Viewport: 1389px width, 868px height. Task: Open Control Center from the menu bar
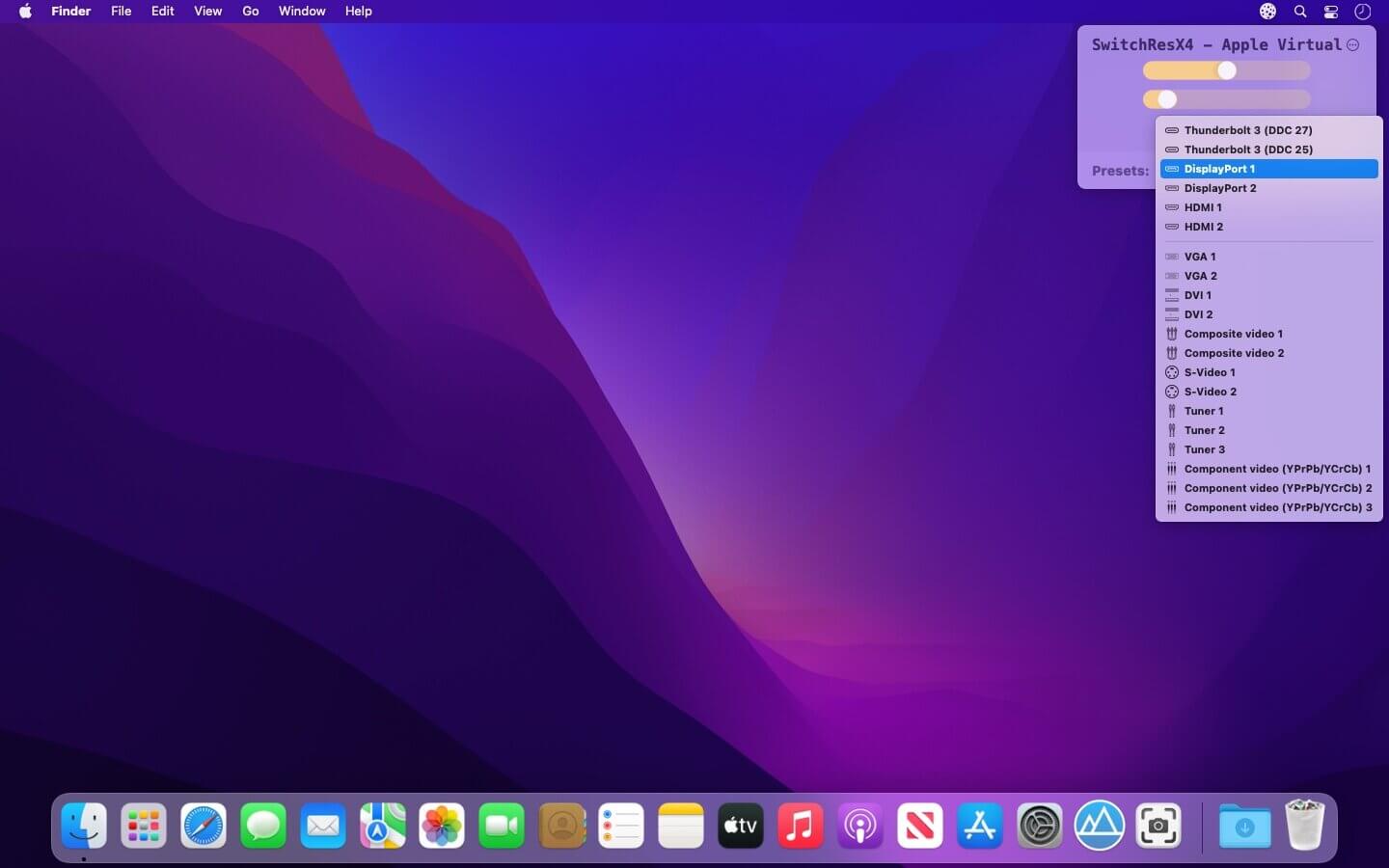[x=1331, y=12]
